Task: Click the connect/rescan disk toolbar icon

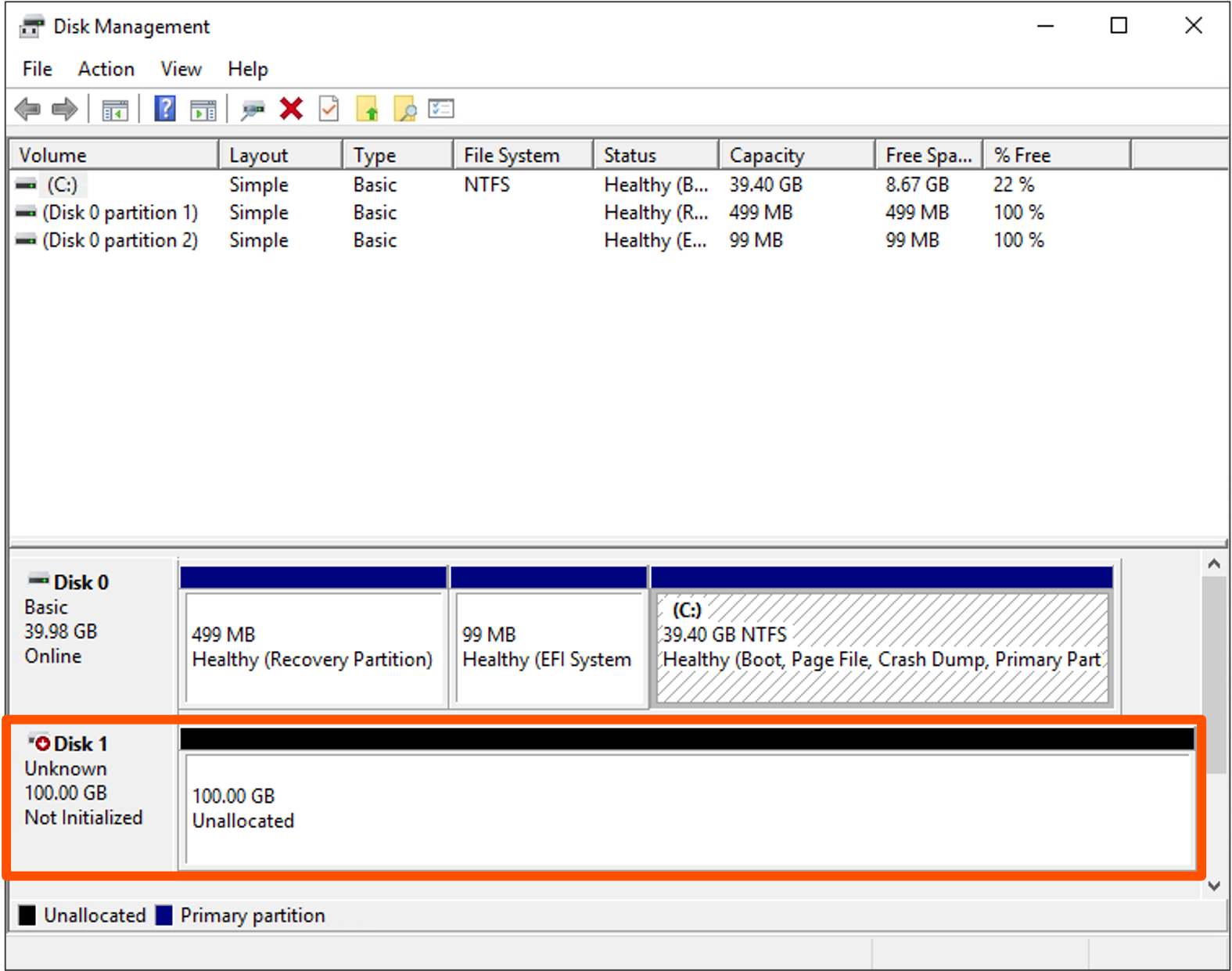Action: tap(252, 110)
